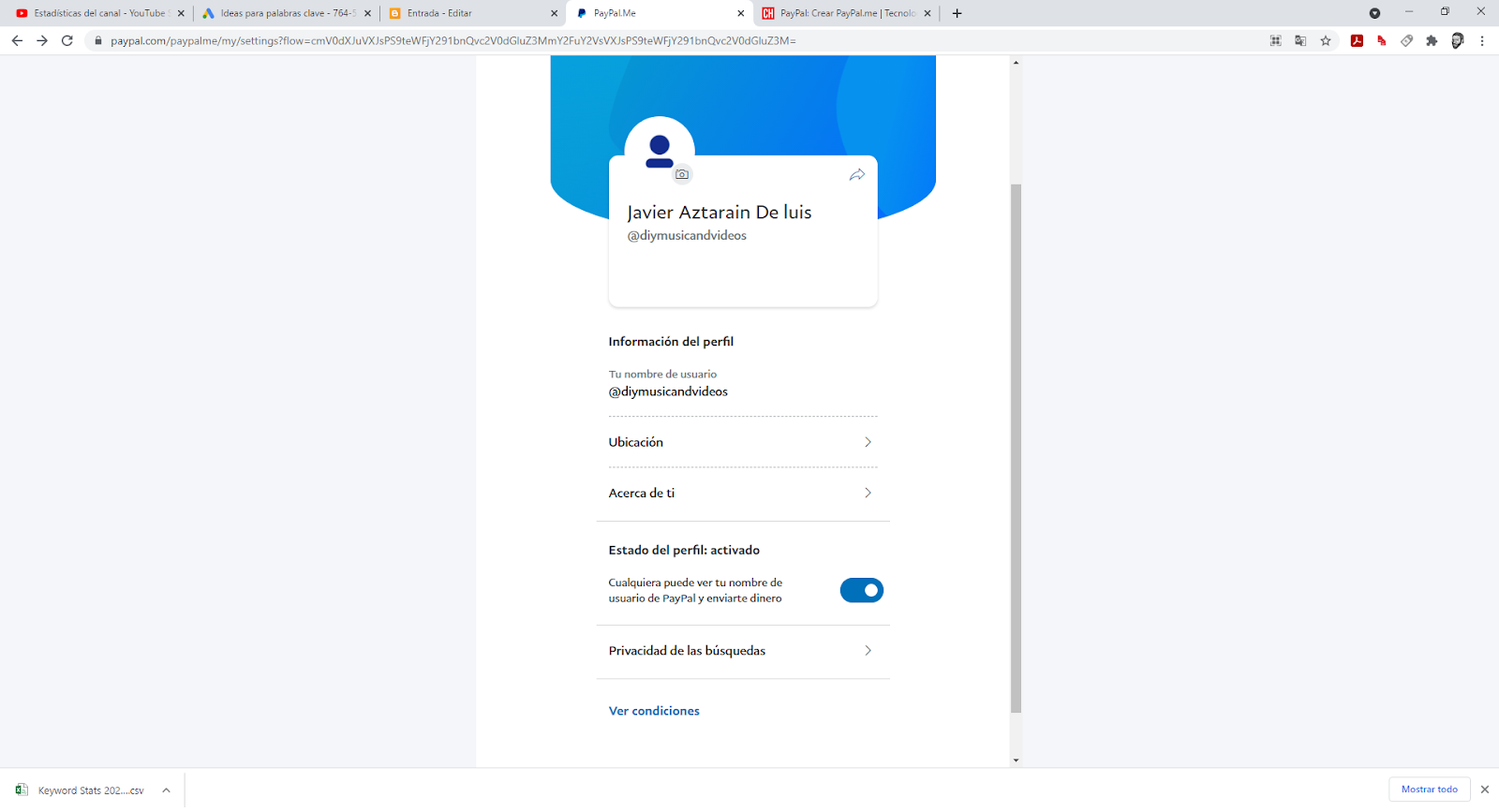
Task: Open the Chrome three-dot menu
Action: coord(1482,40)
